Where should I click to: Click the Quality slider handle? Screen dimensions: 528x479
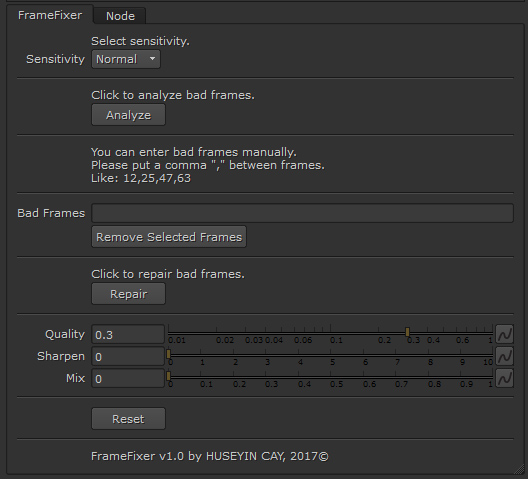coord(407,332)
